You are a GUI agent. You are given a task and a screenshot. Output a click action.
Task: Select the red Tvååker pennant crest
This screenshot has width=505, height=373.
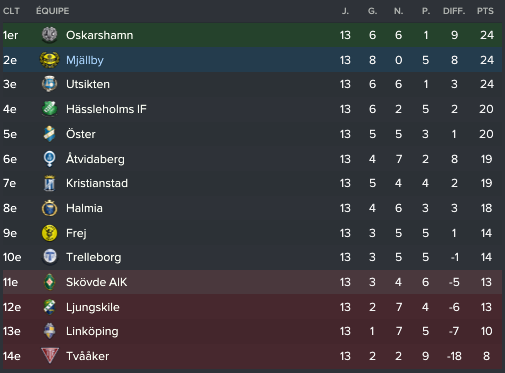click(x=50, y=356)
